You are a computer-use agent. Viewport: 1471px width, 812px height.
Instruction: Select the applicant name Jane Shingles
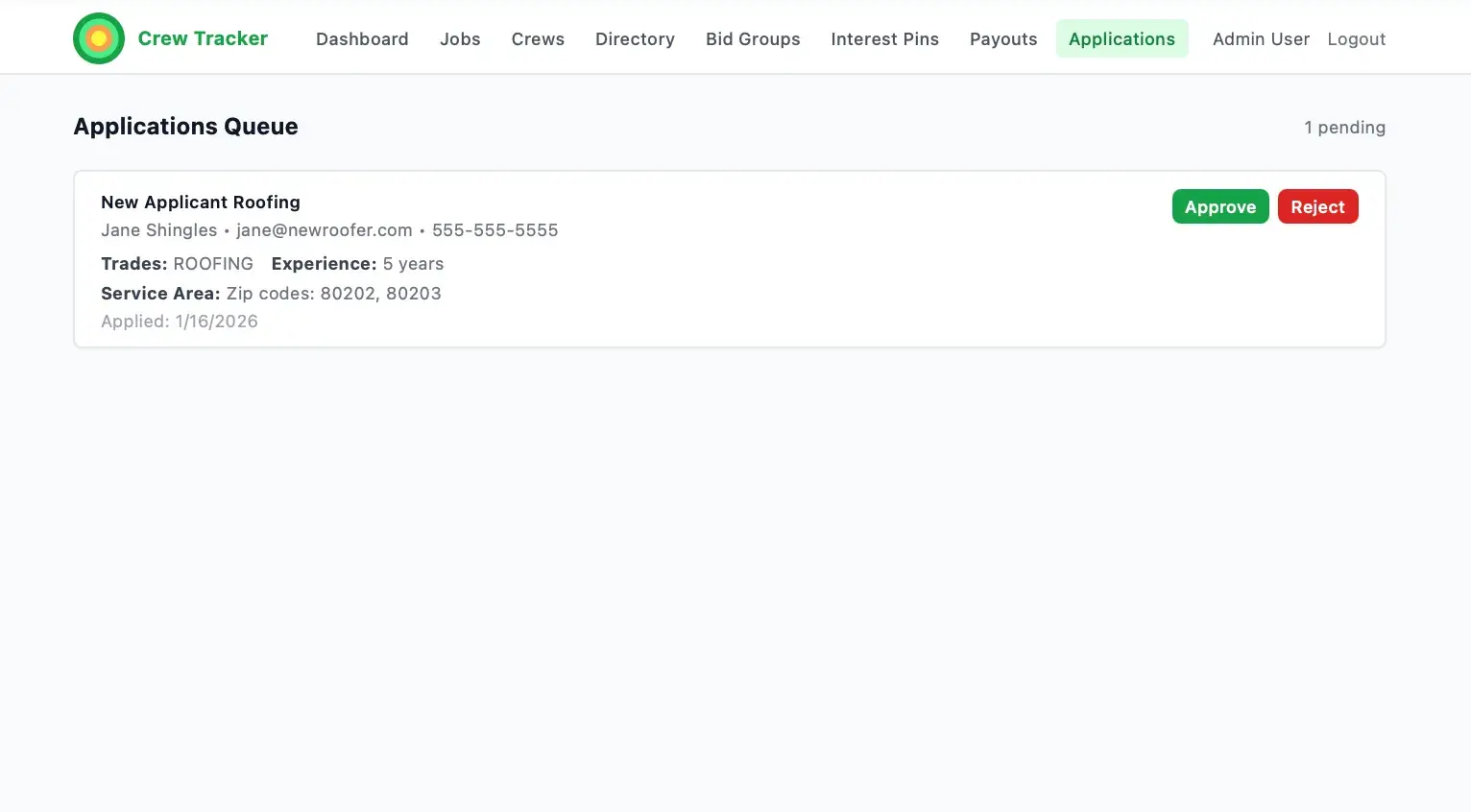(x=159, y=230)
